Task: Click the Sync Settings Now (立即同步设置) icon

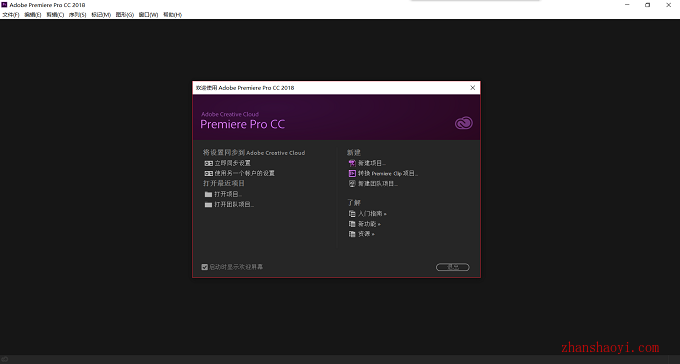Action: click(x=209, y=163)
